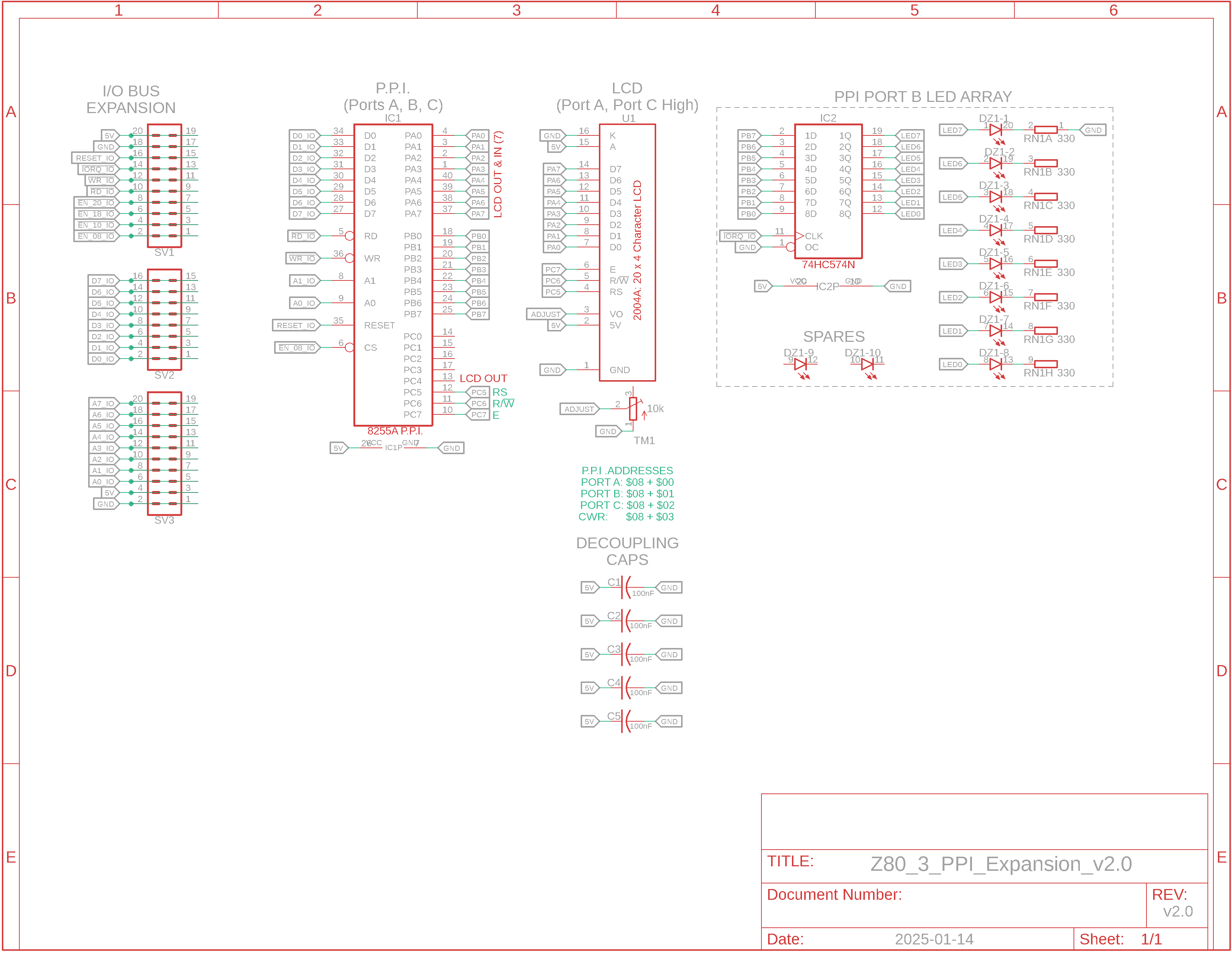Click the RN1A 330 resistor symbol
This screenshot has width=1232, height=953.
[1045, 130]
